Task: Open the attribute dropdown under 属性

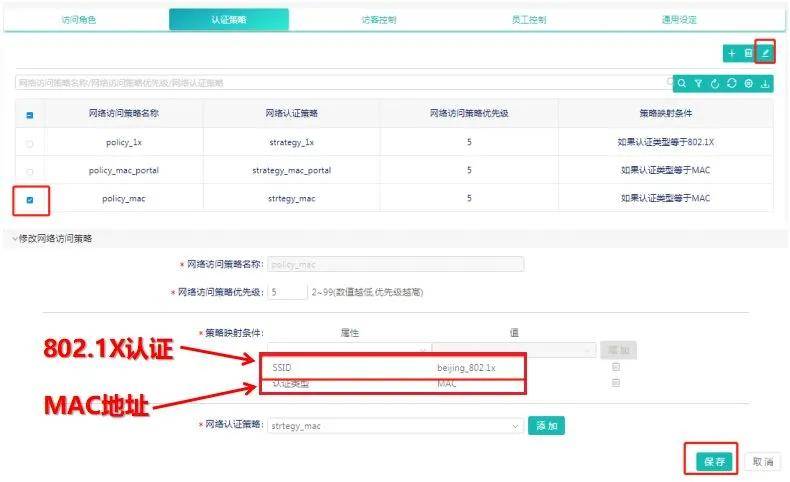Action: 348,350
